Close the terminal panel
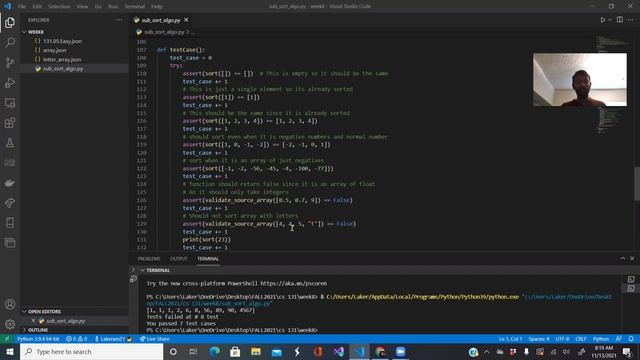 pyautogui.click(x=632, y=258)
